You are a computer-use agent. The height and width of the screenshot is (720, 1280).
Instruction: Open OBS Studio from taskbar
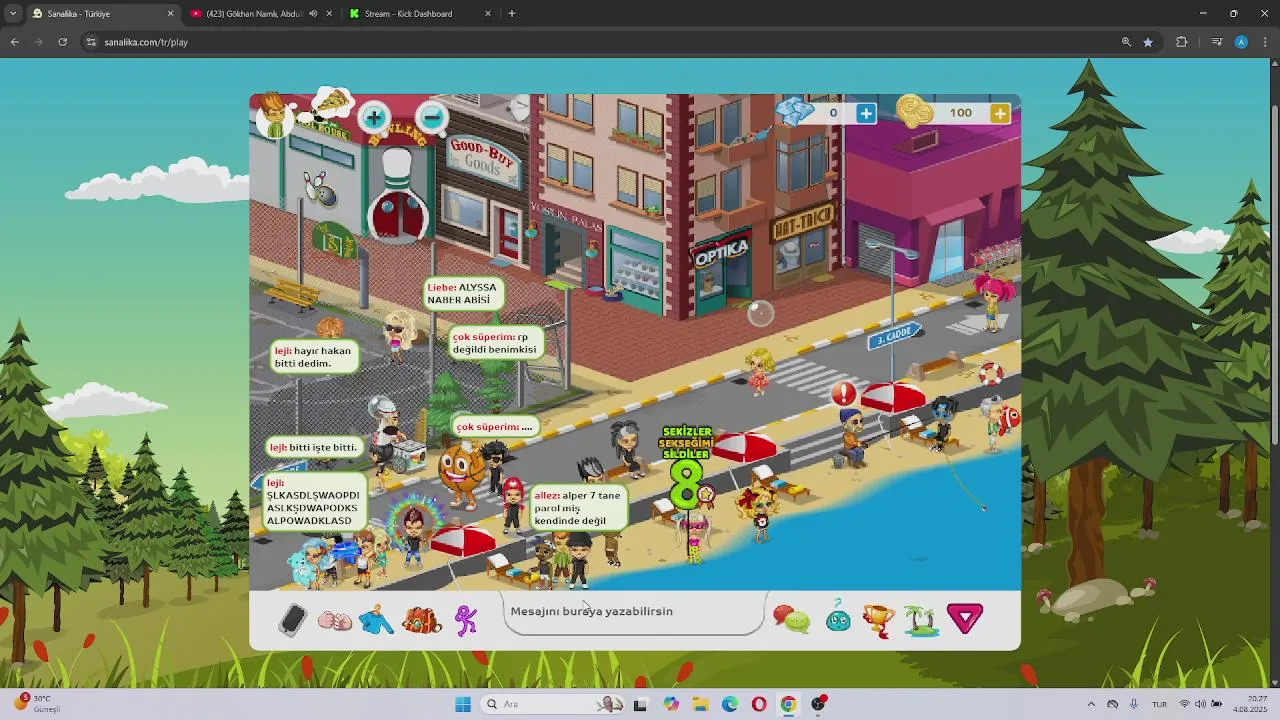[x=819, y=704]
